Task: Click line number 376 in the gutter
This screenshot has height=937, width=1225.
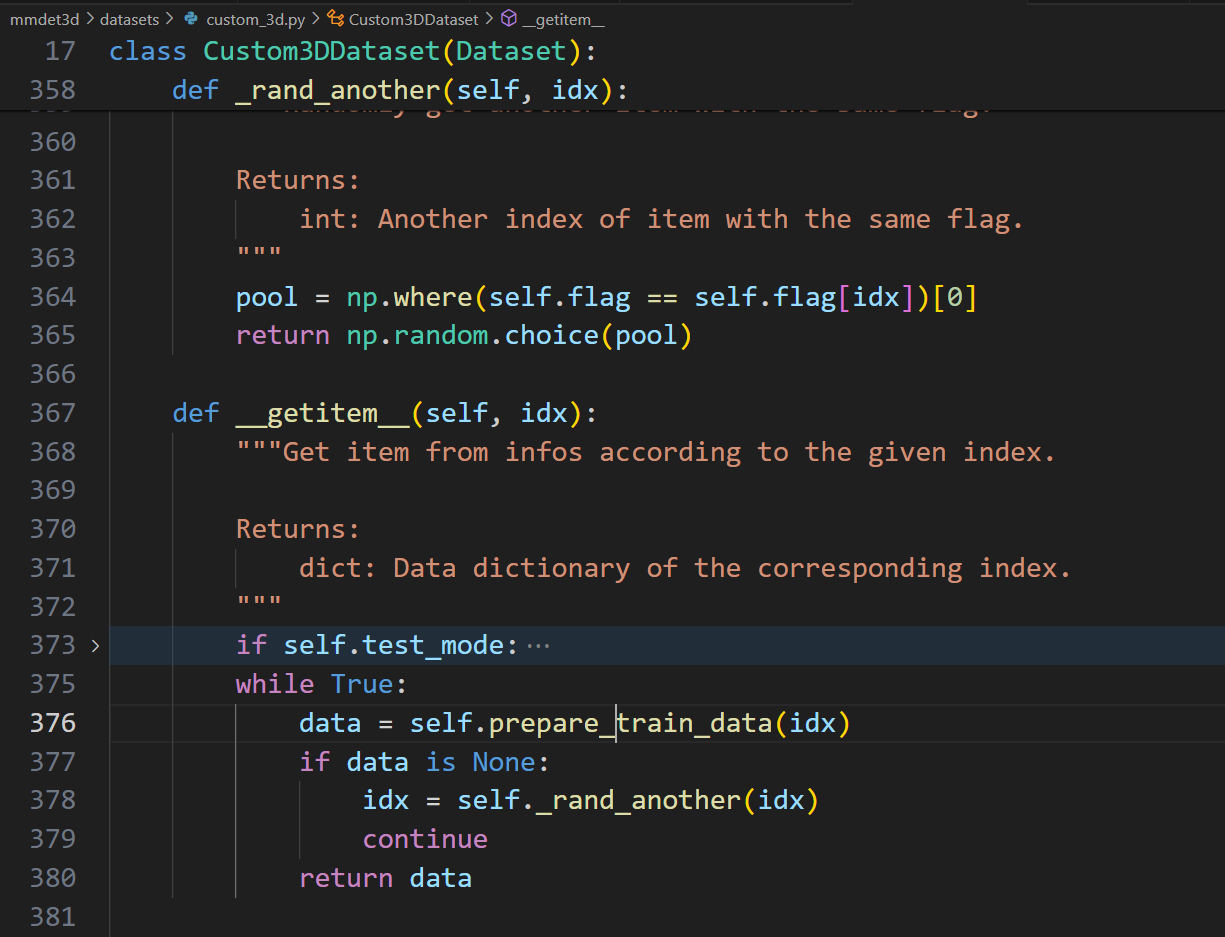Action: [52, 723]
